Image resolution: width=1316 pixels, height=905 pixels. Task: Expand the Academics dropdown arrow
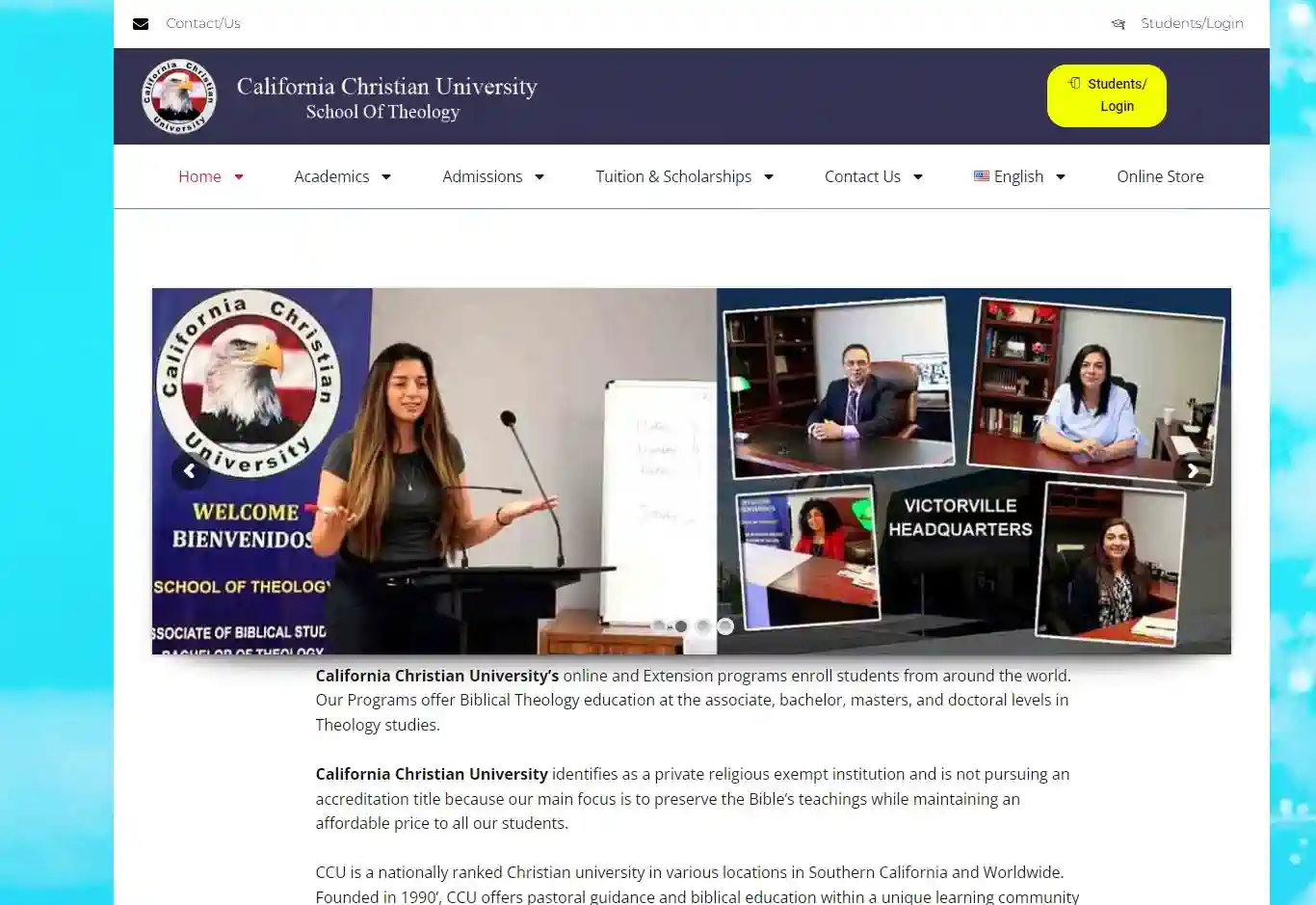tap(386, 177)
